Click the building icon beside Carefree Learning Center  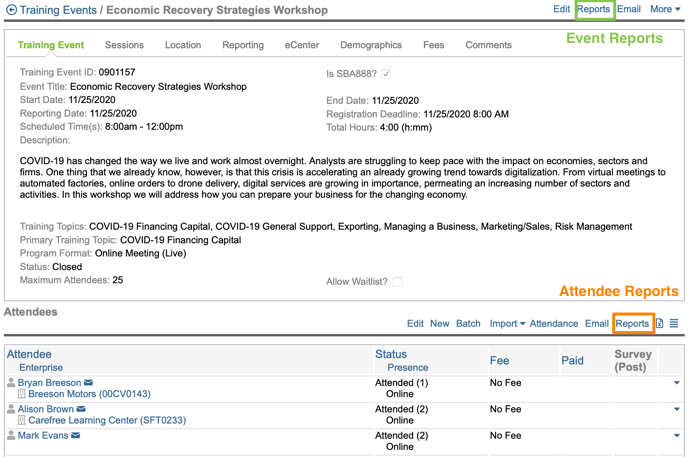(x=22, y=421)
